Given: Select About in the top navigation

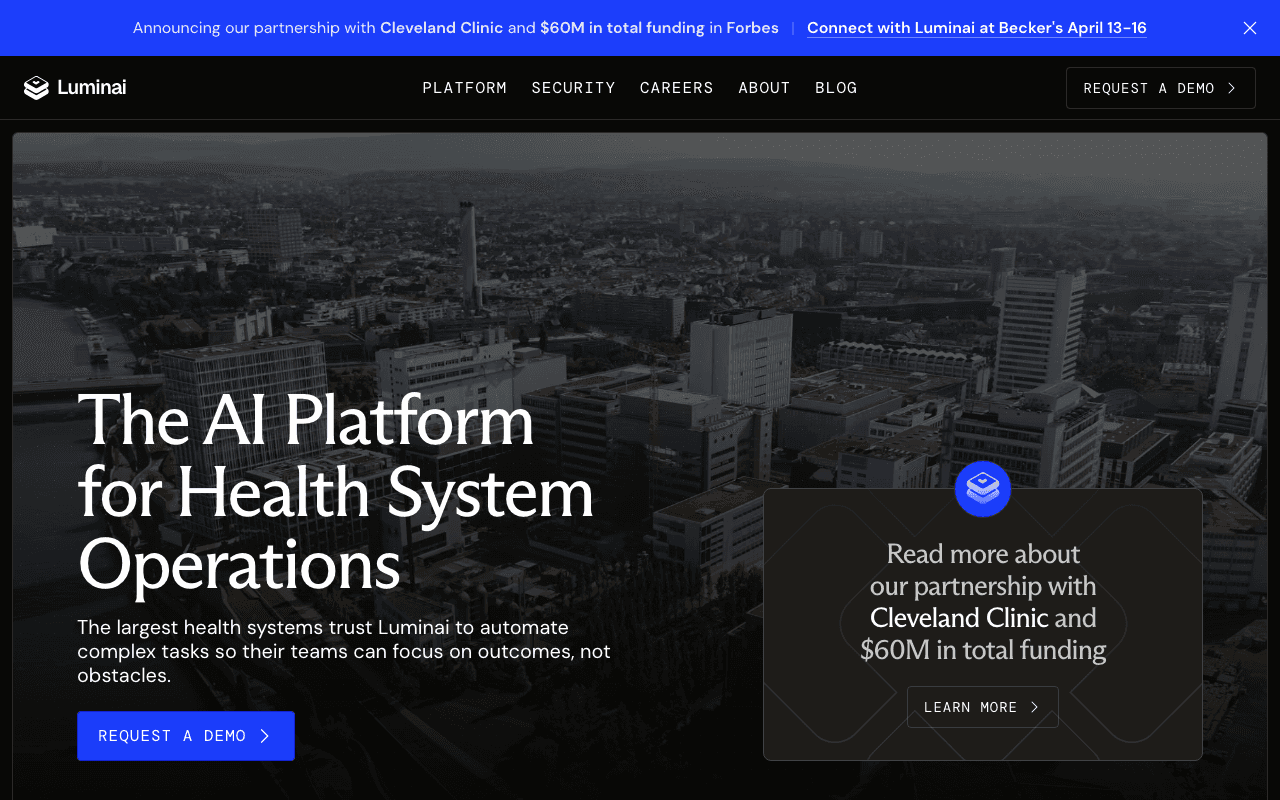Looking at the screenshot, I should click(764, 88).
